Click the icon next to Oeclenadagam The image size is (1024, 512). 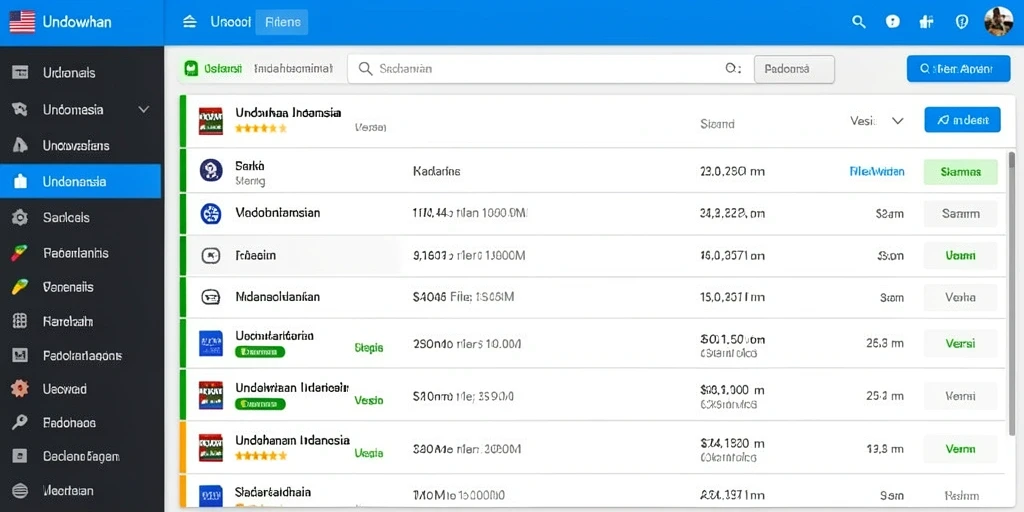pos(20,456)
